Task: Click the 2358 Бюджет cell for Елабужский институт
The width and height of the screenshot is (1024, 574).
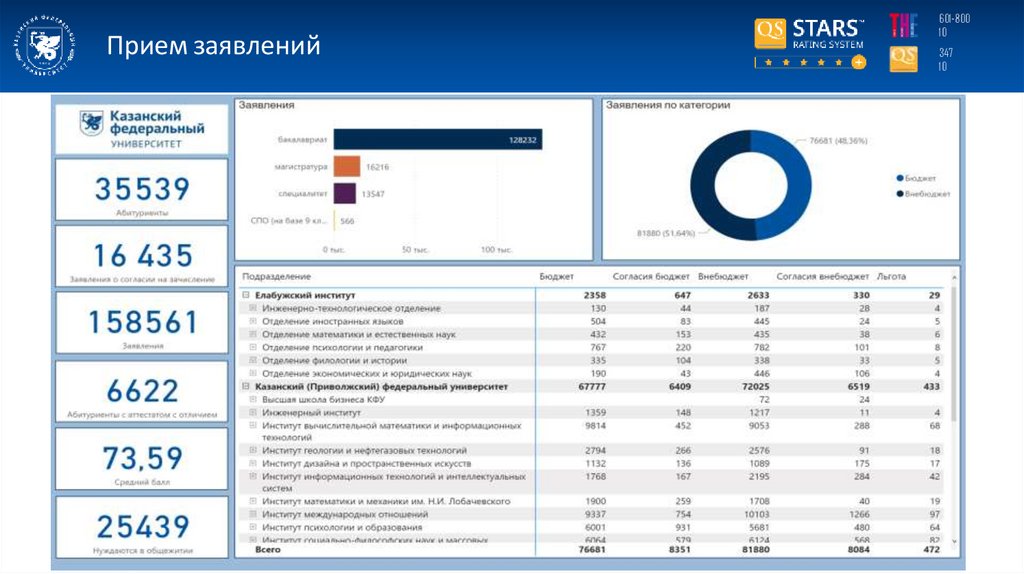Action: 594,295
